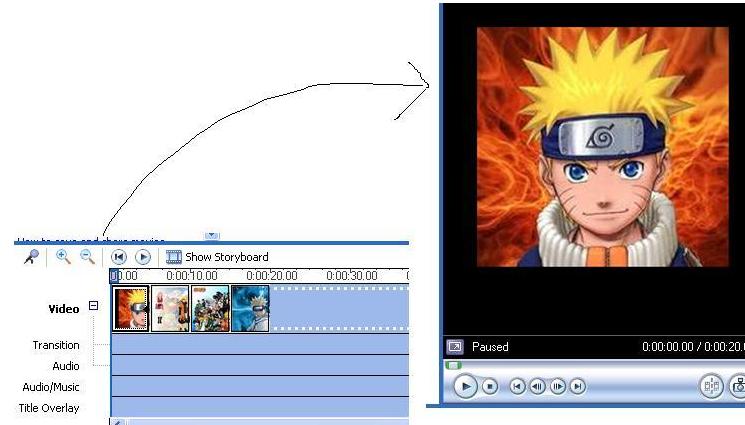Click the Paused status text
Image resolution: width=745 pixels, height=425 pixels.
[490, 347]
